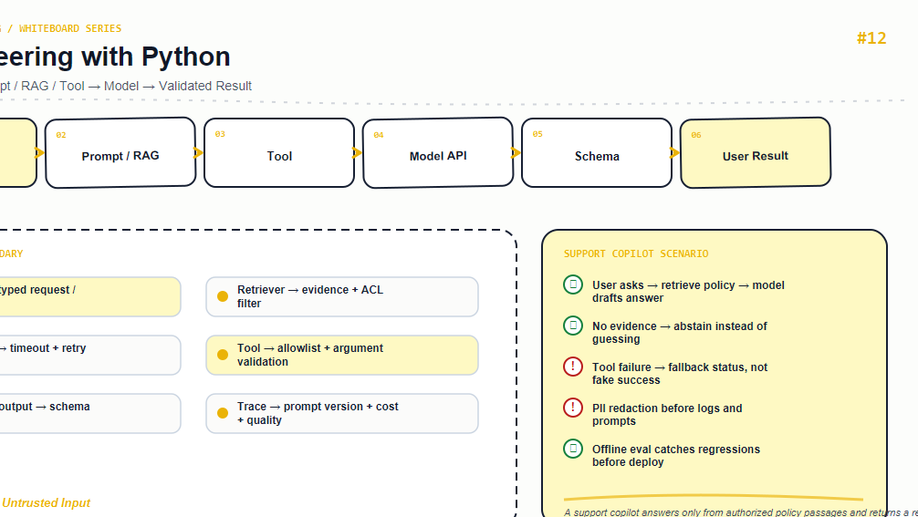Click the typed request card
918x517 pixels.
(90, 297)
